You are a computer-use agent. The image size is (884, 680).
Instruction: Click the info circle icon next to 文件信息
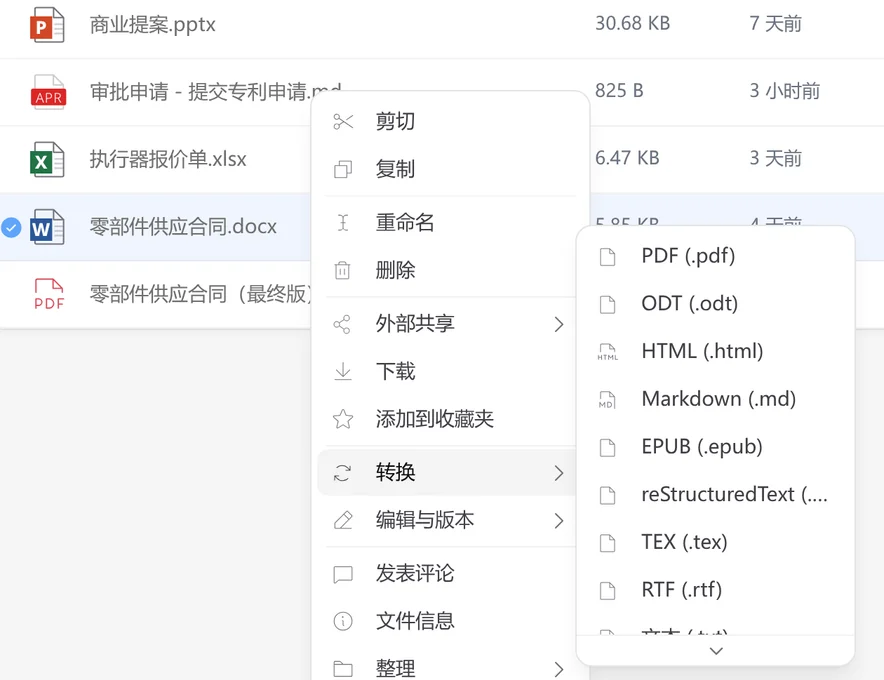343,621
